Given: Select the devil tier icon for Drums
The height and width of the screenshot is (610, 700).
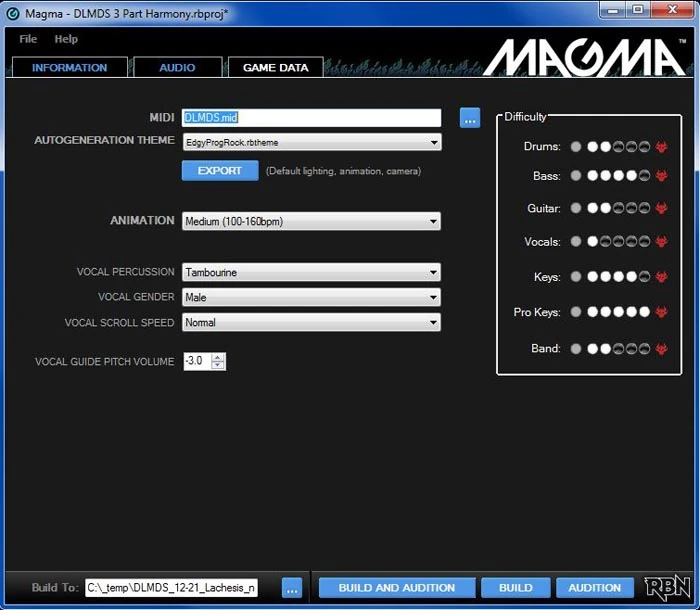Looking at the screenshot, I should [x=662, y=146].
